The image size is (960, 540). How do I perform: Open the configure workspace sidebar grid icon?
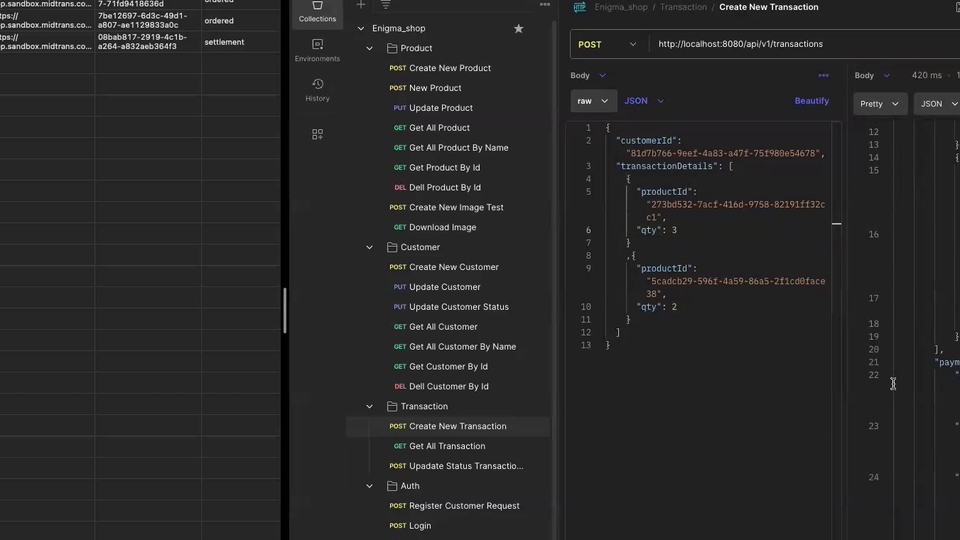coord(317,134)
